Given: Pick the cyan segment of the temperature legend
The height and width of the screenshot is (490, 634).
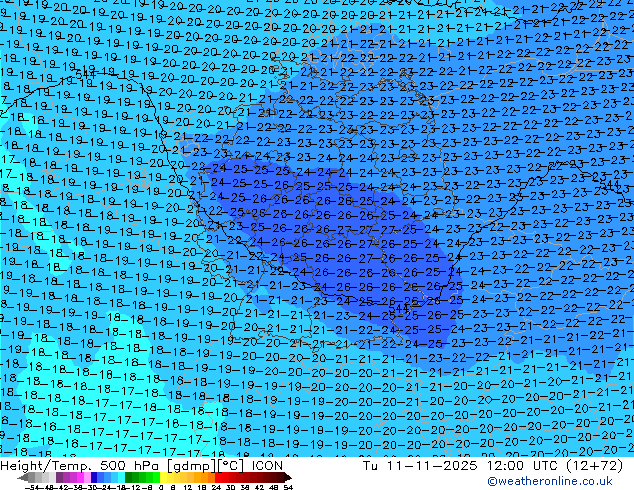Looking at the screenshot, I should click(121, 477).
